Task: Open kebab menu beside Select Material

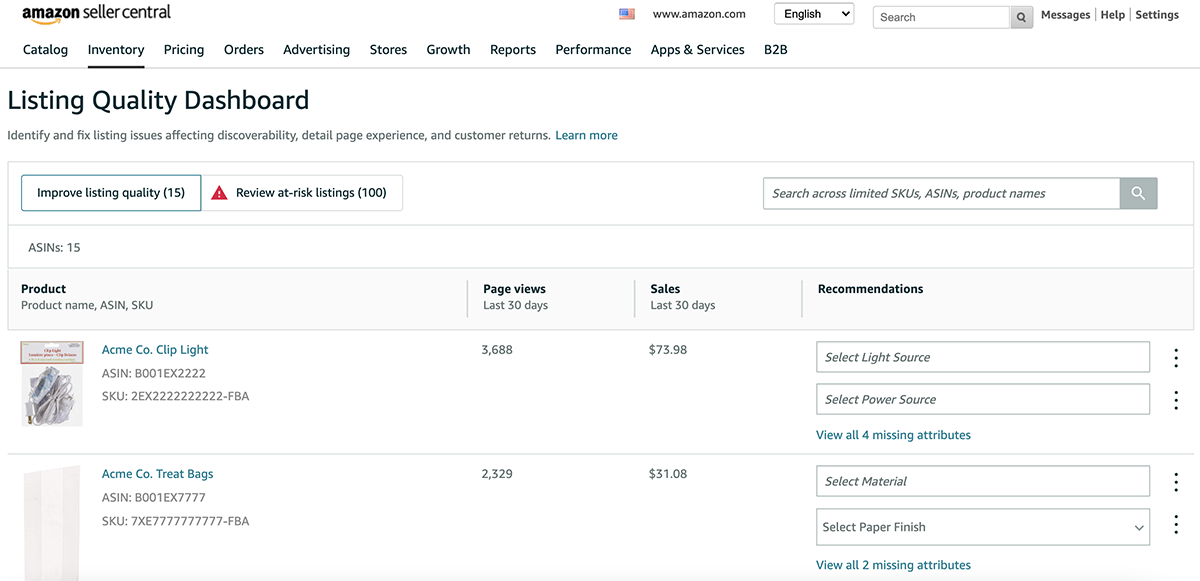Action: click(1176, 482)
